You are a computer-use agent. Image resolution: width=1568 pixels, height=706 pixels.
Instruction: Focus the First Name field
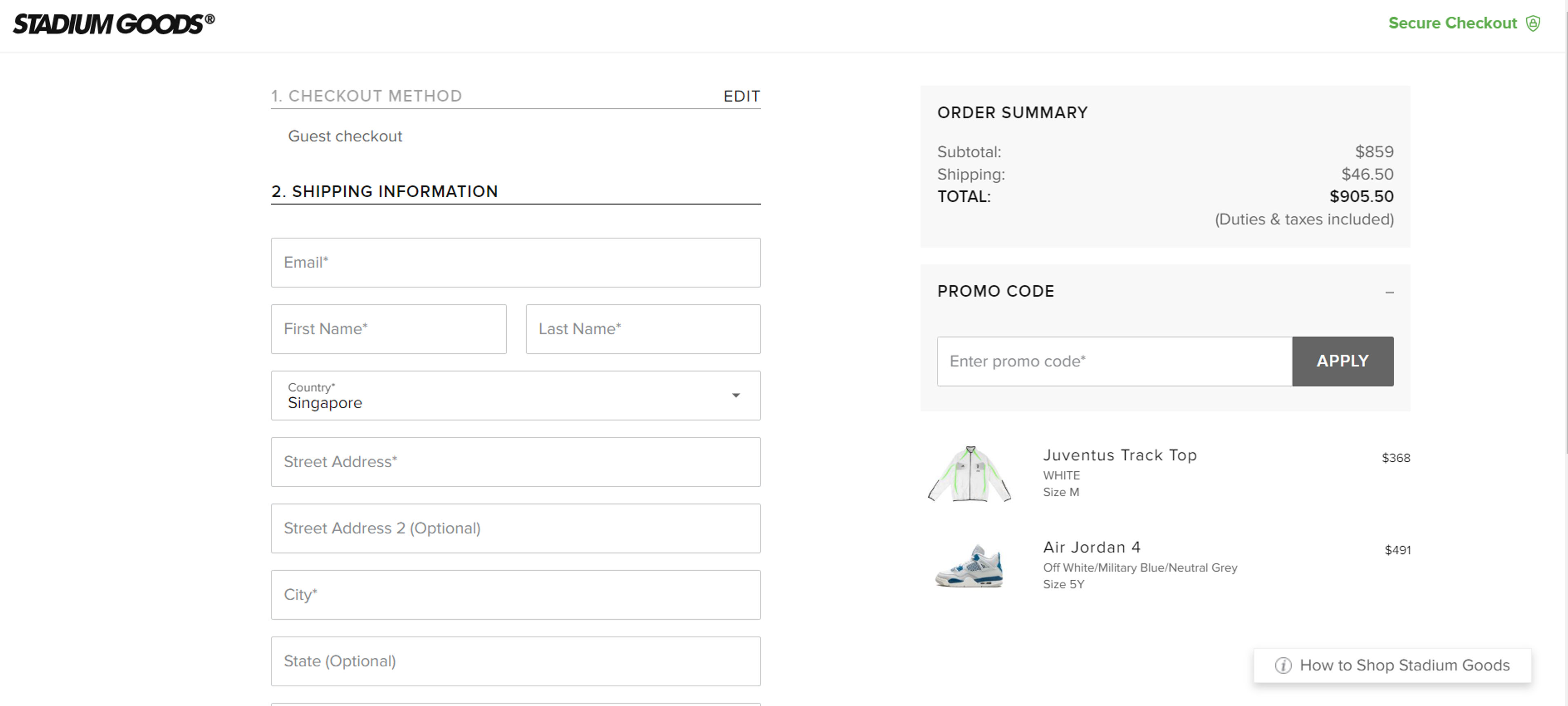pos(388,329)
